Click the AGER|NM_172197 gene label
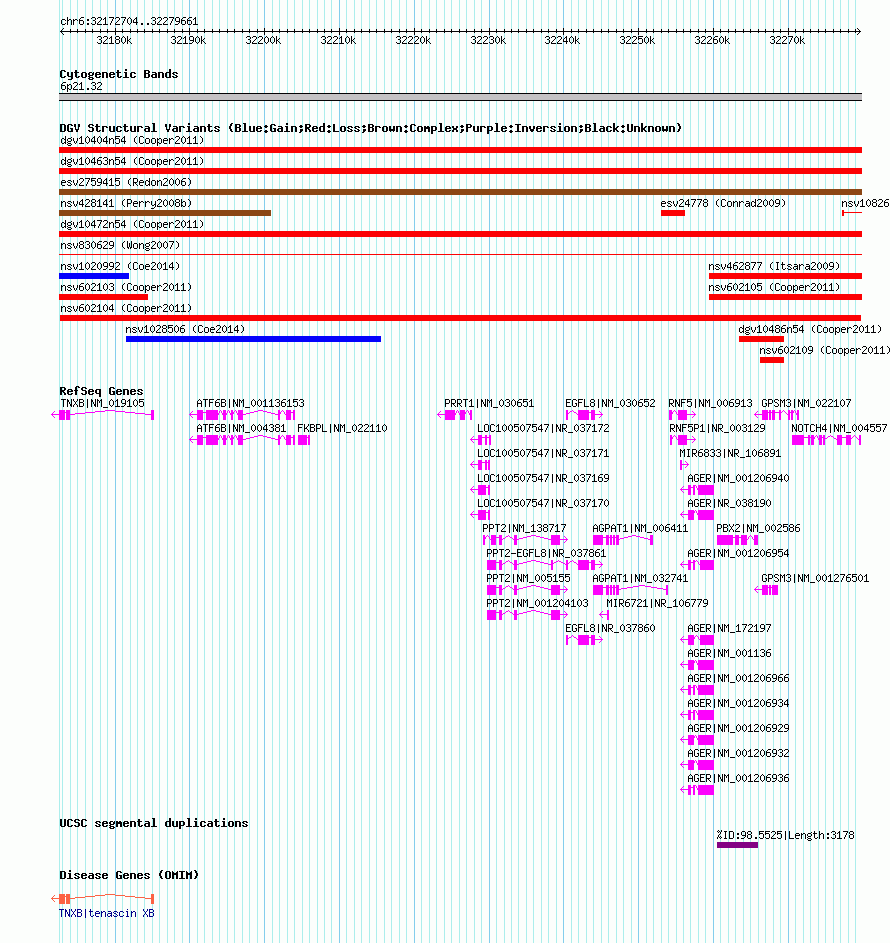The height and width of the screenshot is (943, 890). click(x=729, y=628)
